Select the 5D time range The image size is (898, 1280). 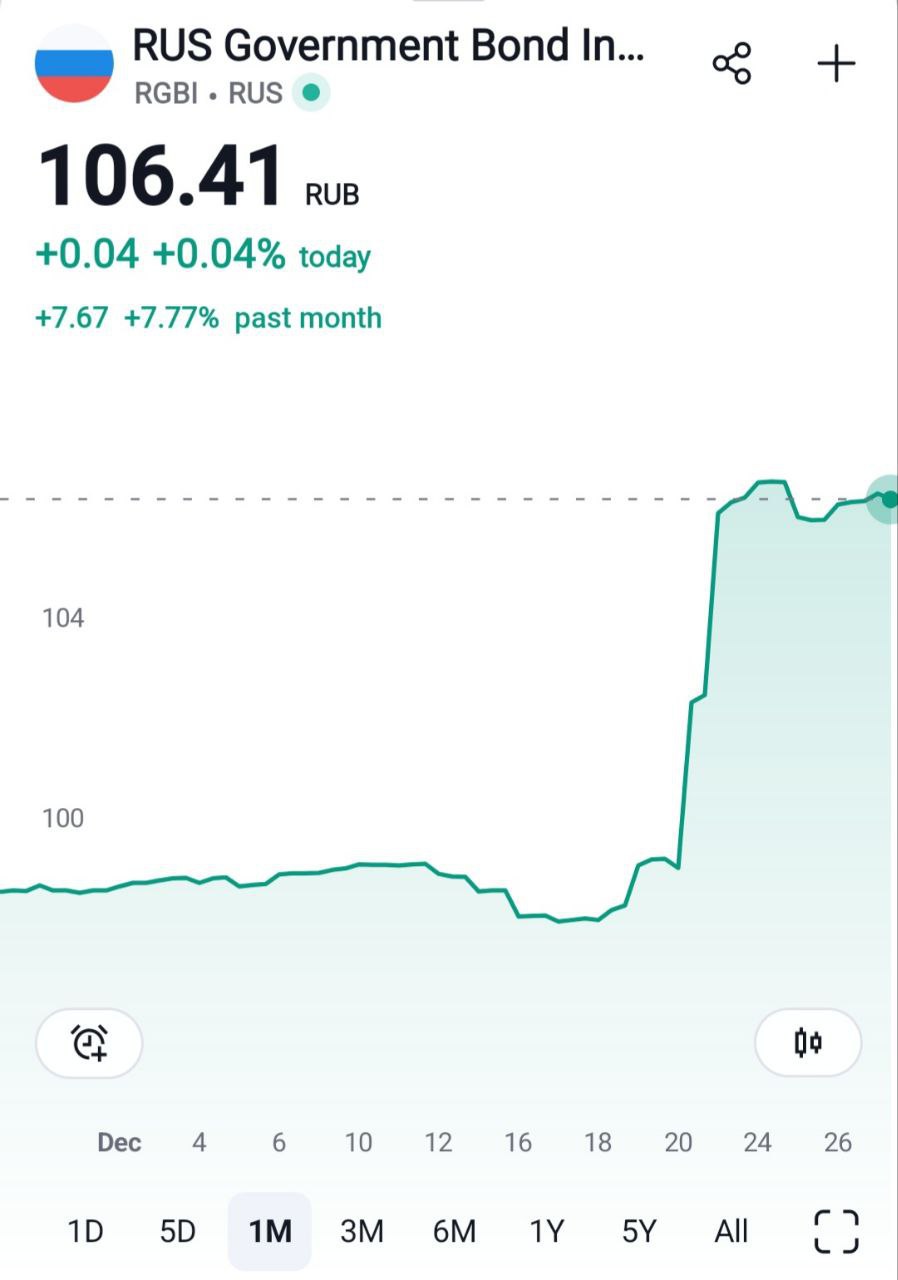click(x=178, y=1231)
